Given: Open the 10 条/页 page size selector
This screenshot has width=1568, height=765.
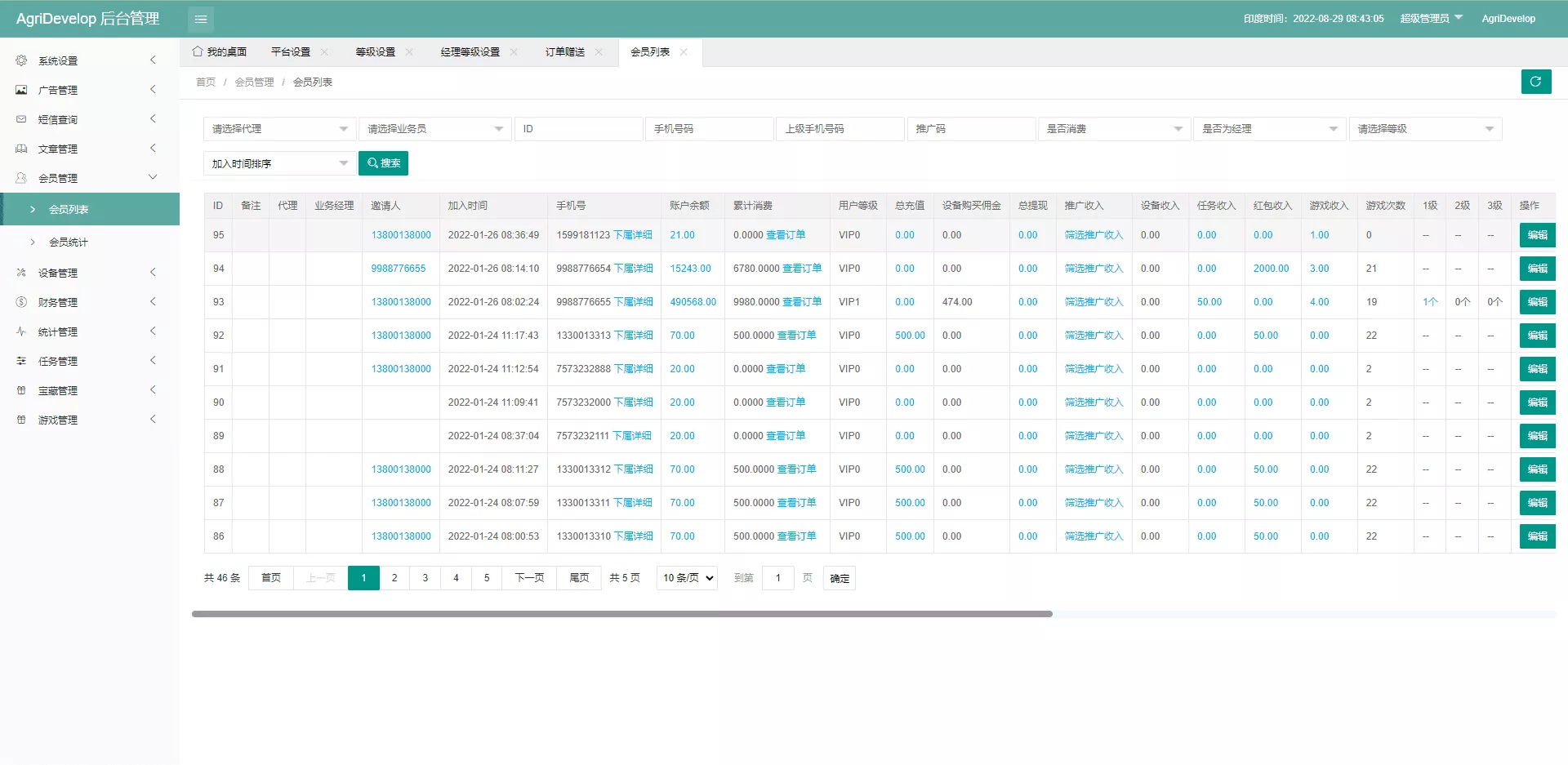Looking at the screenshot, I should [687, 578].
